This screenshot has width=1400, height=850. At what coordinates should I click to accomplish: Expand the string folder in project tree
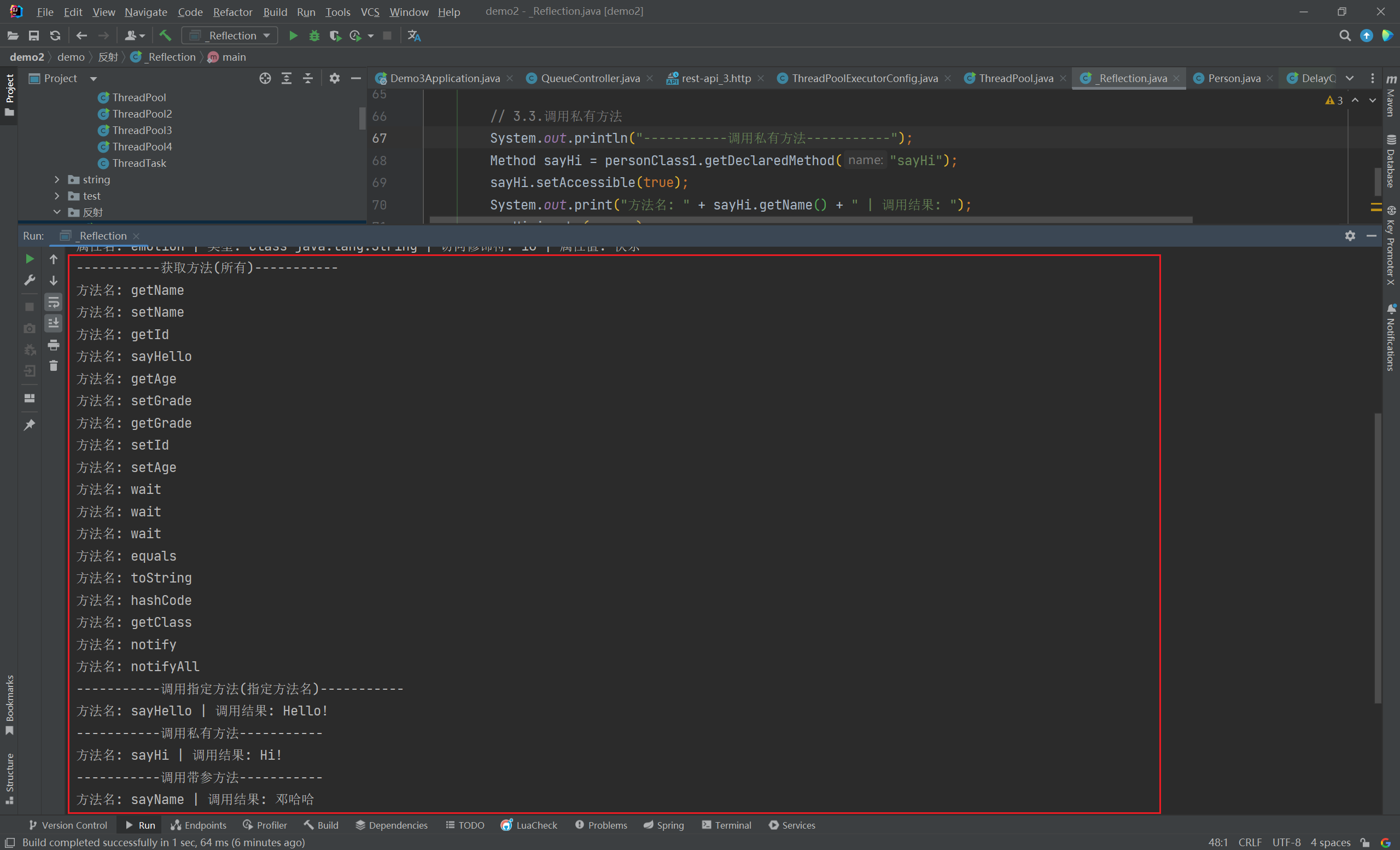[x=56, y=180]
